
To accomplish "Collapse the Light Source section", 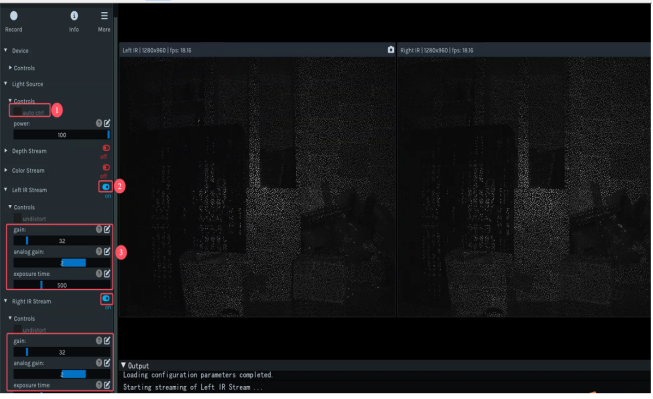I will point(6,83).
